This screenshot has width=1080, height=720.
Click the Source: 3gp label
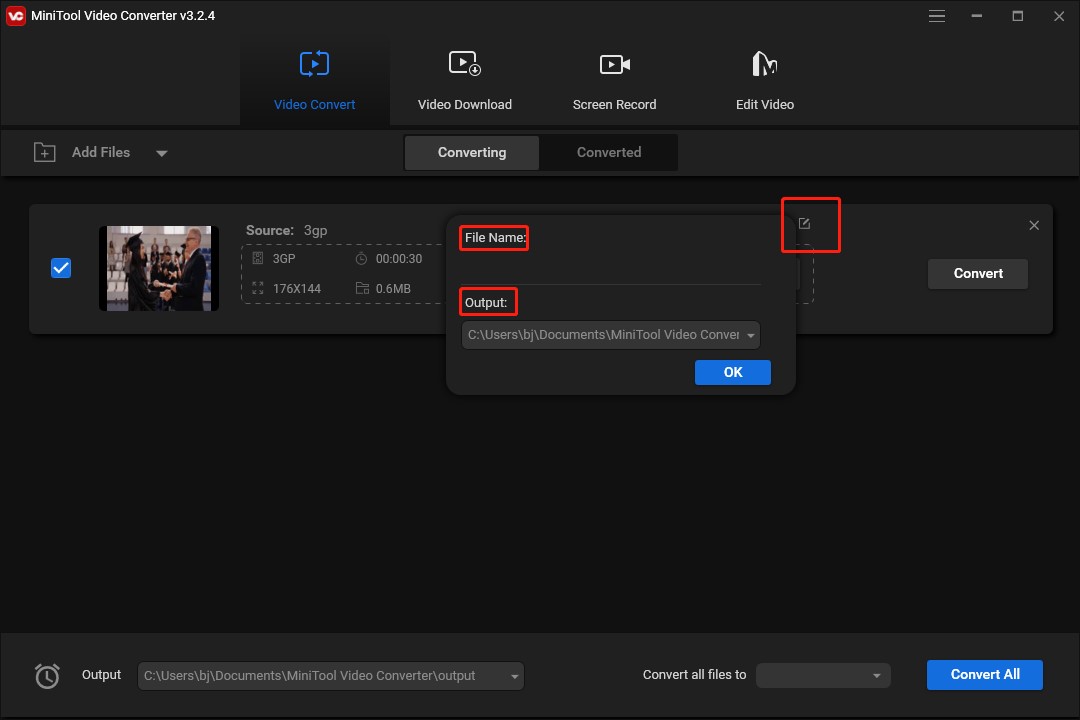287,230
